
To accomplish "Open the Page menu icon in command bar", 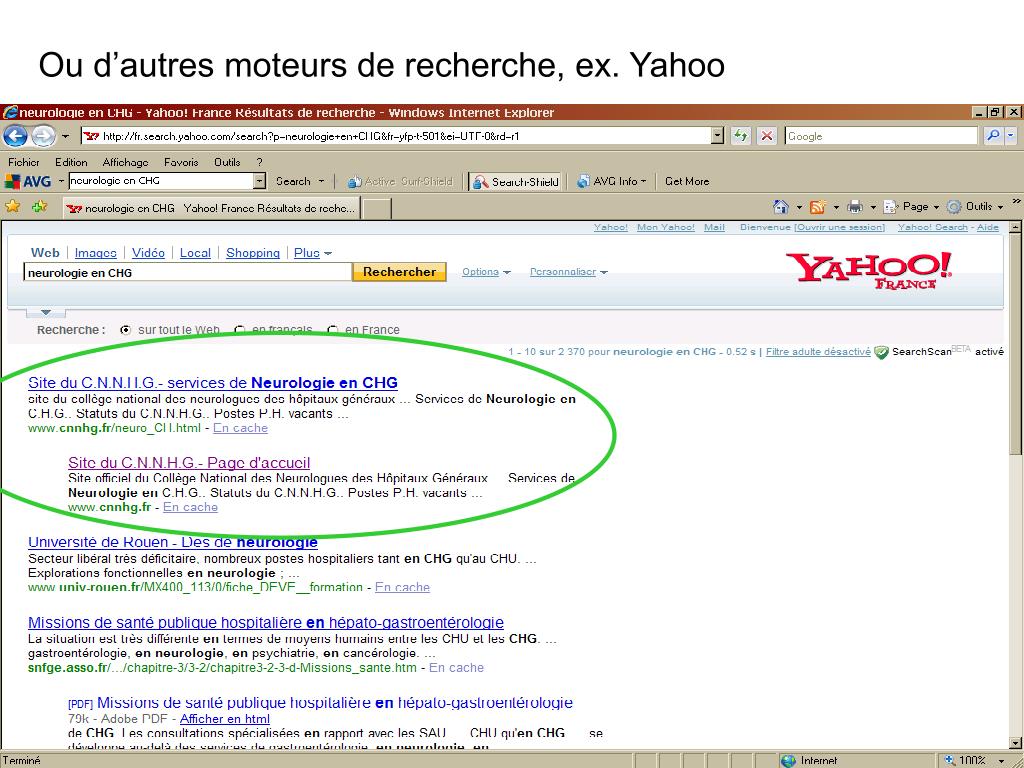I will point(891,207).
